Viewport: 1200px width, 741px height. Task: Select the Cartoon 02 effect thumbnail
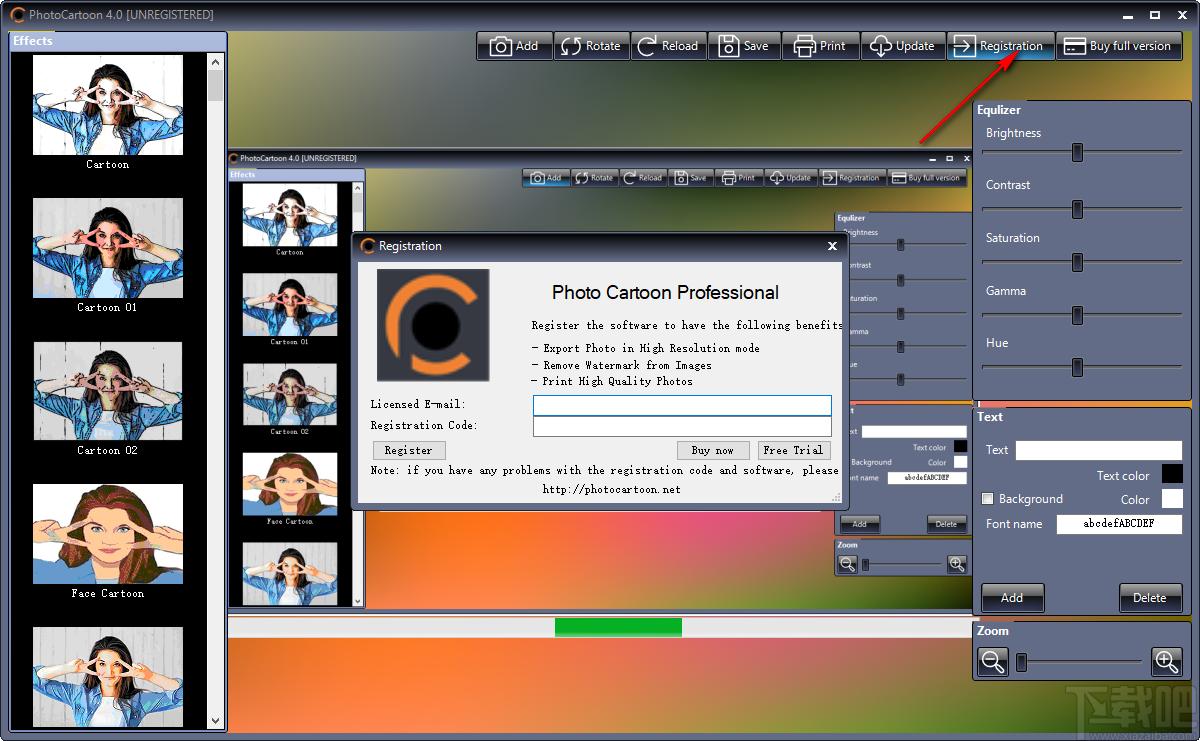(108, 391)
